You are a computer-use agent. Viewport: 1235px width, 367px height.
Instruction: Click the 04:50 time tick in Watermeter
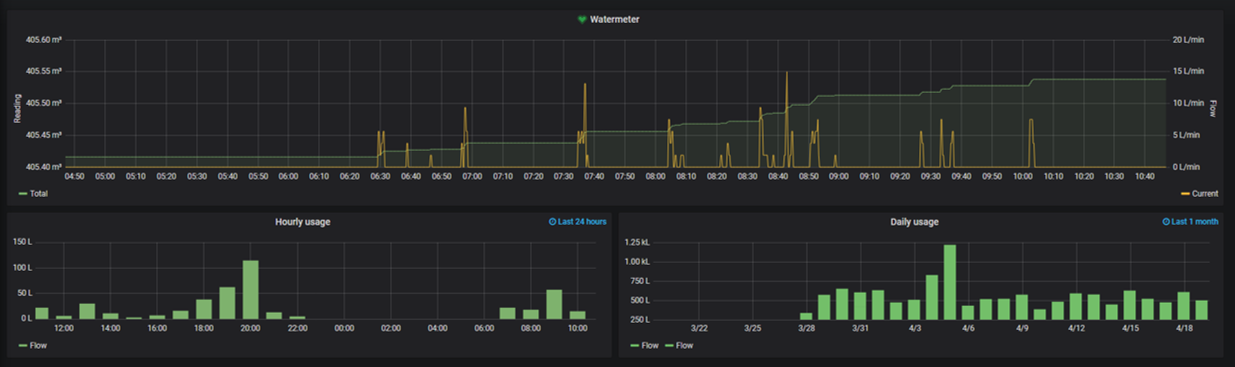[74, 177]
